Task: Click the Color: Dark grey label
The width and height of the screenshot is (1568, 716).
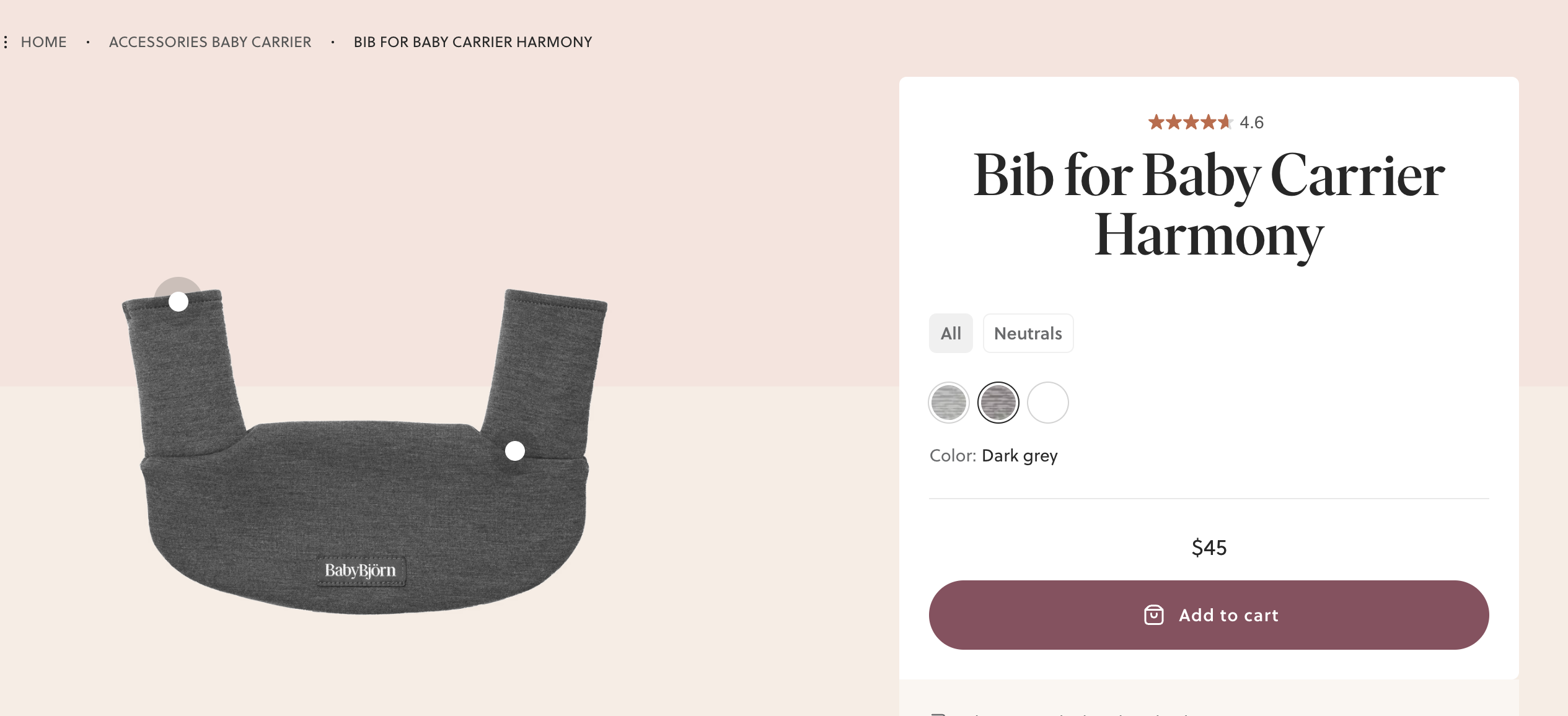Action: point(993,456)
